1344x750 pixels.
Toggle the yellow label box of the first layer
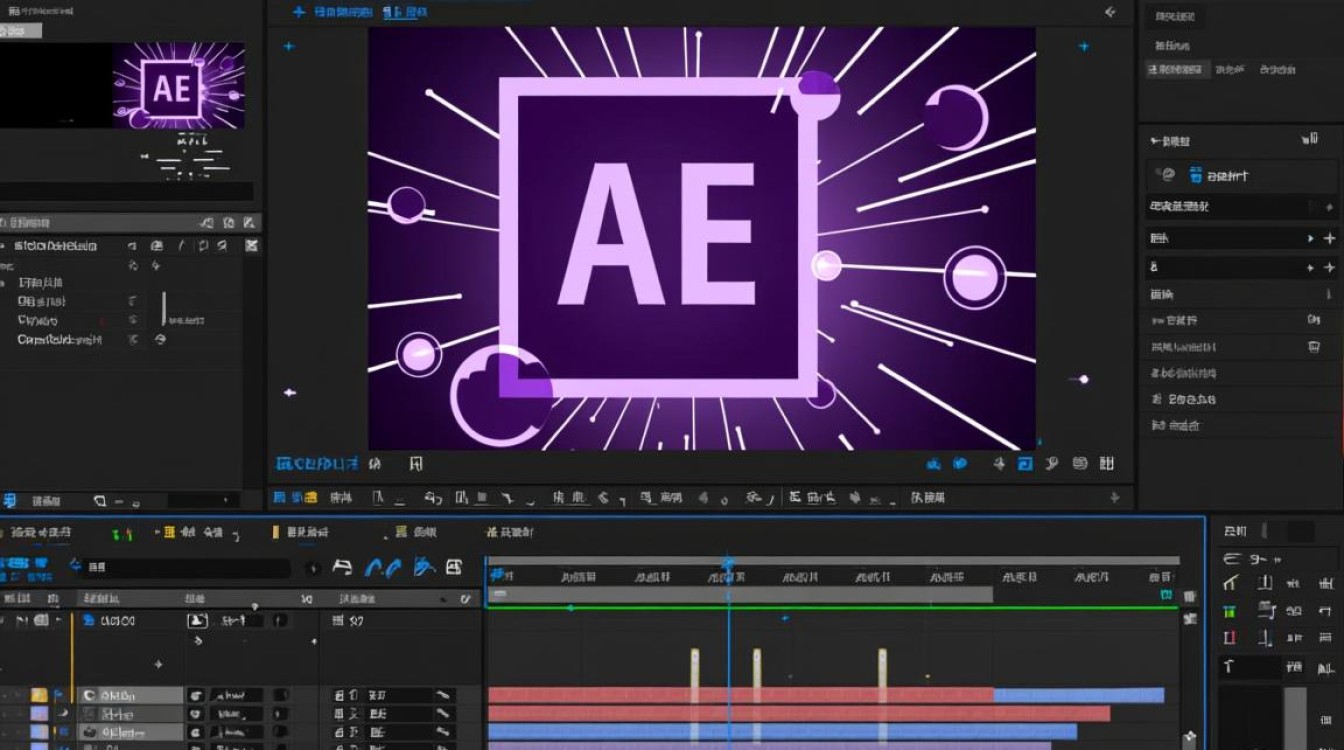39,695
